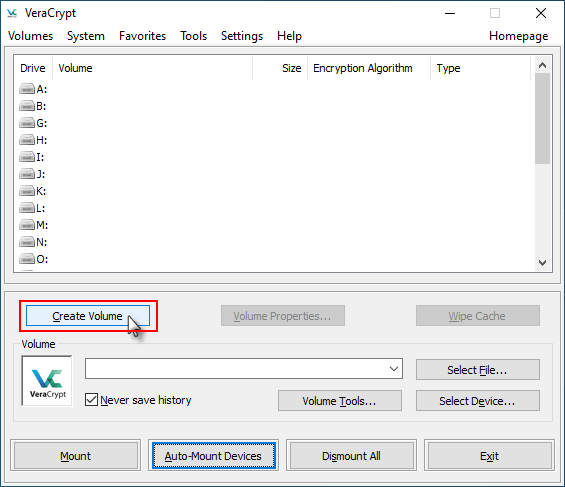Screen dimensions: 565x487
Task: Open Volume Tools... button
Action: (339, 401)
